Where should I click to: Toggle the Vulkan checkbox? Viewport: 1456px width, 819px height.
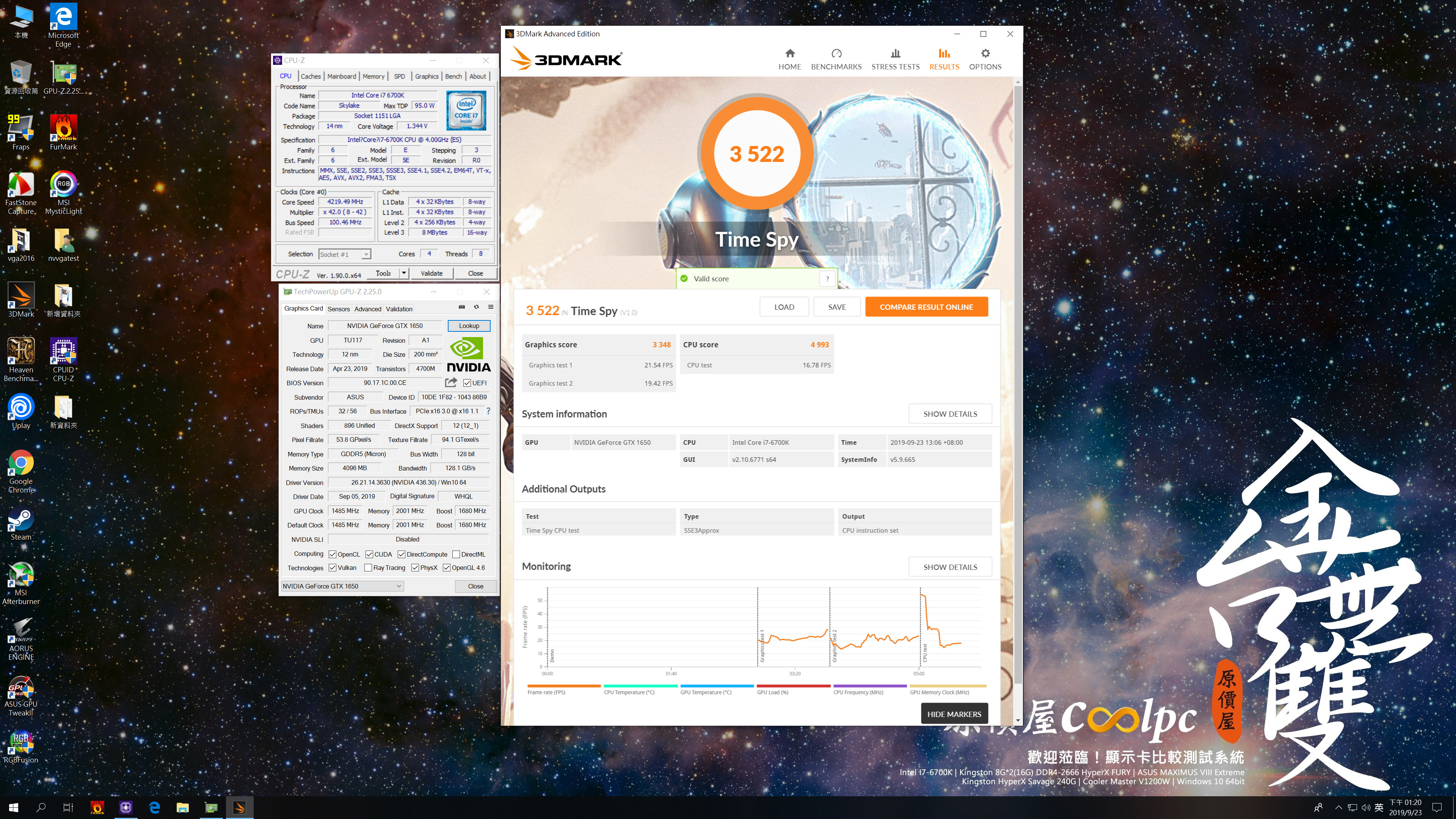click(333, 568)
